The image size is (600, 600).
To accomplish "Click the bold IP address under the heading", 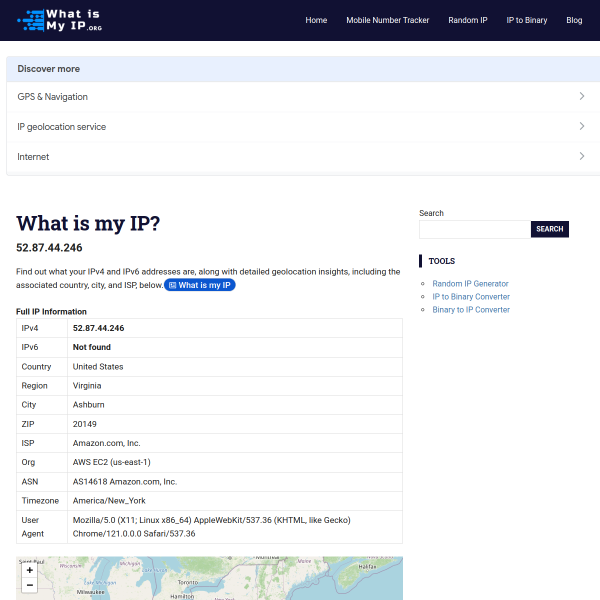I will (x=49, y=248).
